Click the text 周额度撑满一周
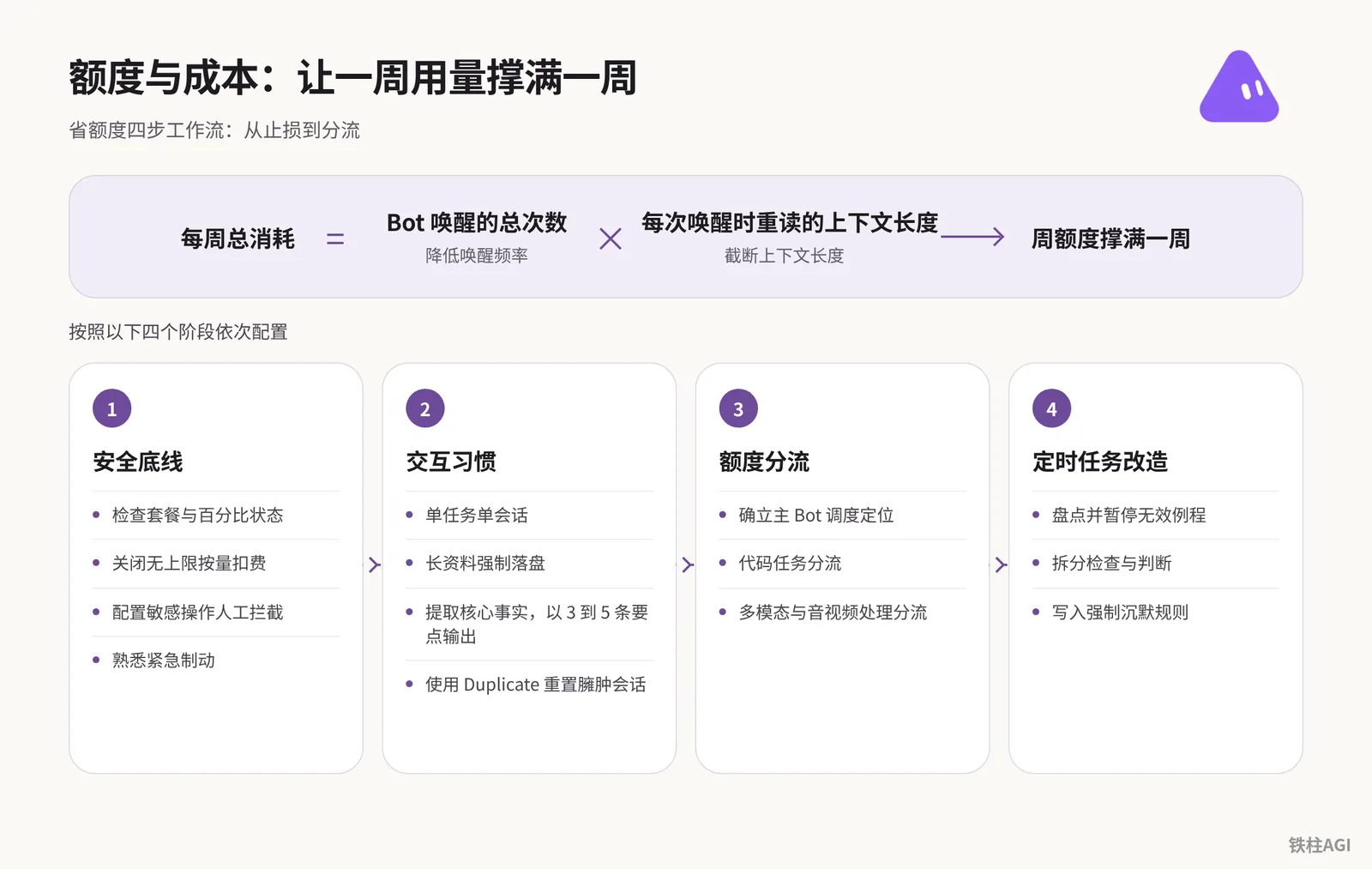This screenshot has height=869, width=1372. pos(1110,238)
